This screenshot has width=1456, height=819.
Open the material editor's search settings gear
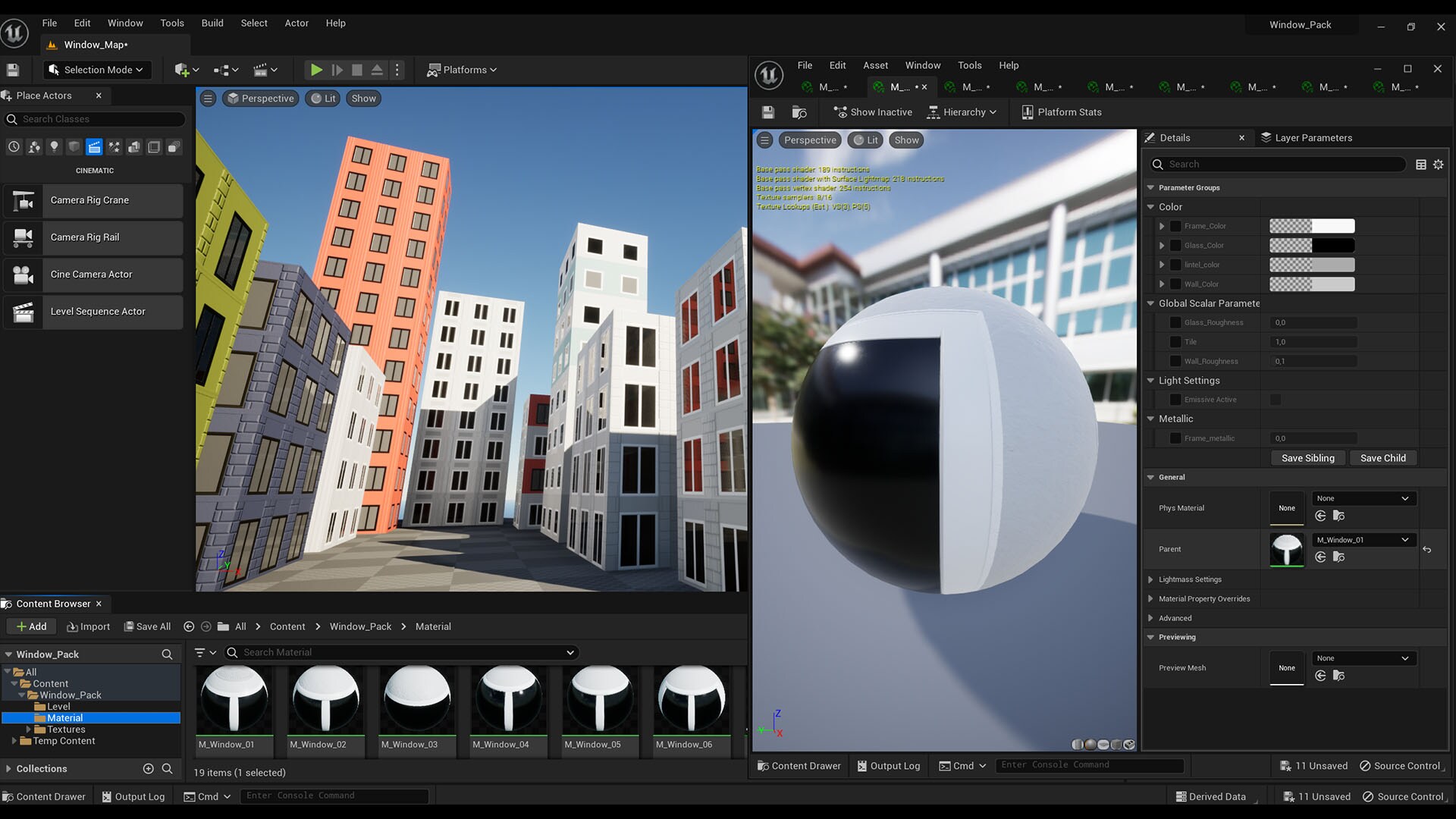tap(1438, 164)
